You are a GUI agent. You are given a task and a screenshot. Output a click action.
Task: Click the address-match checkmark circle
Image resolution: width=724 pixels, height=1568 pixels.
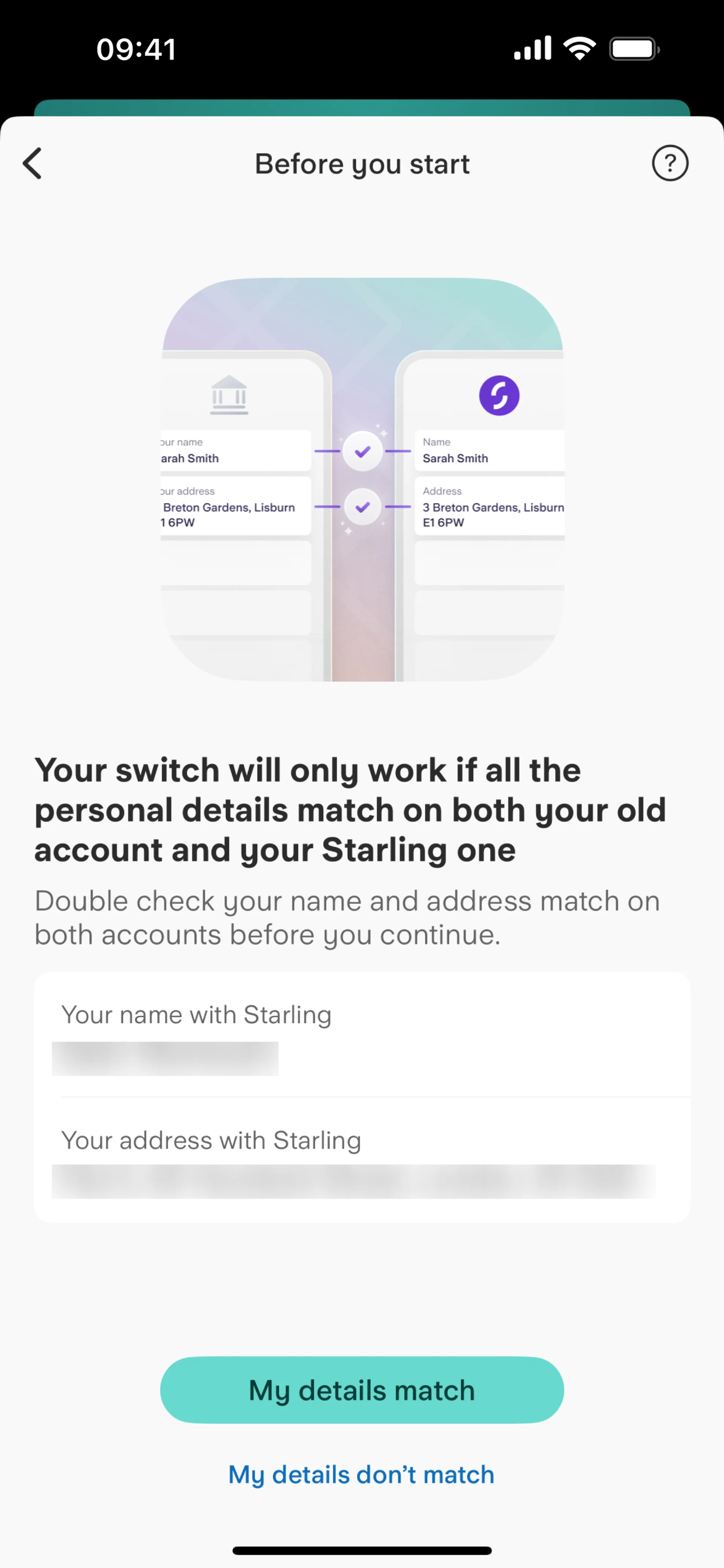[363, 506]
